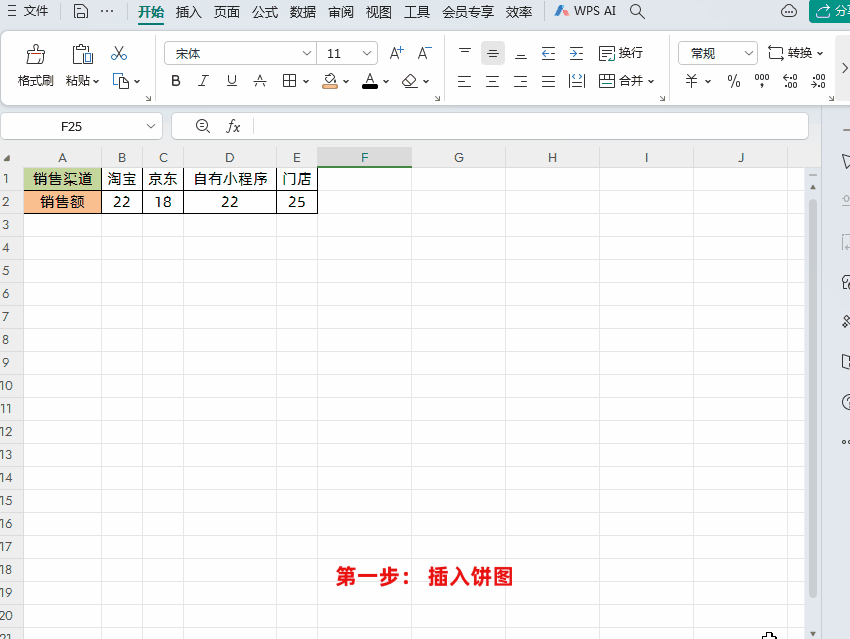This screenshot has height=639, width=850.
Task: Center text horizontally
Action: [493, 81]
